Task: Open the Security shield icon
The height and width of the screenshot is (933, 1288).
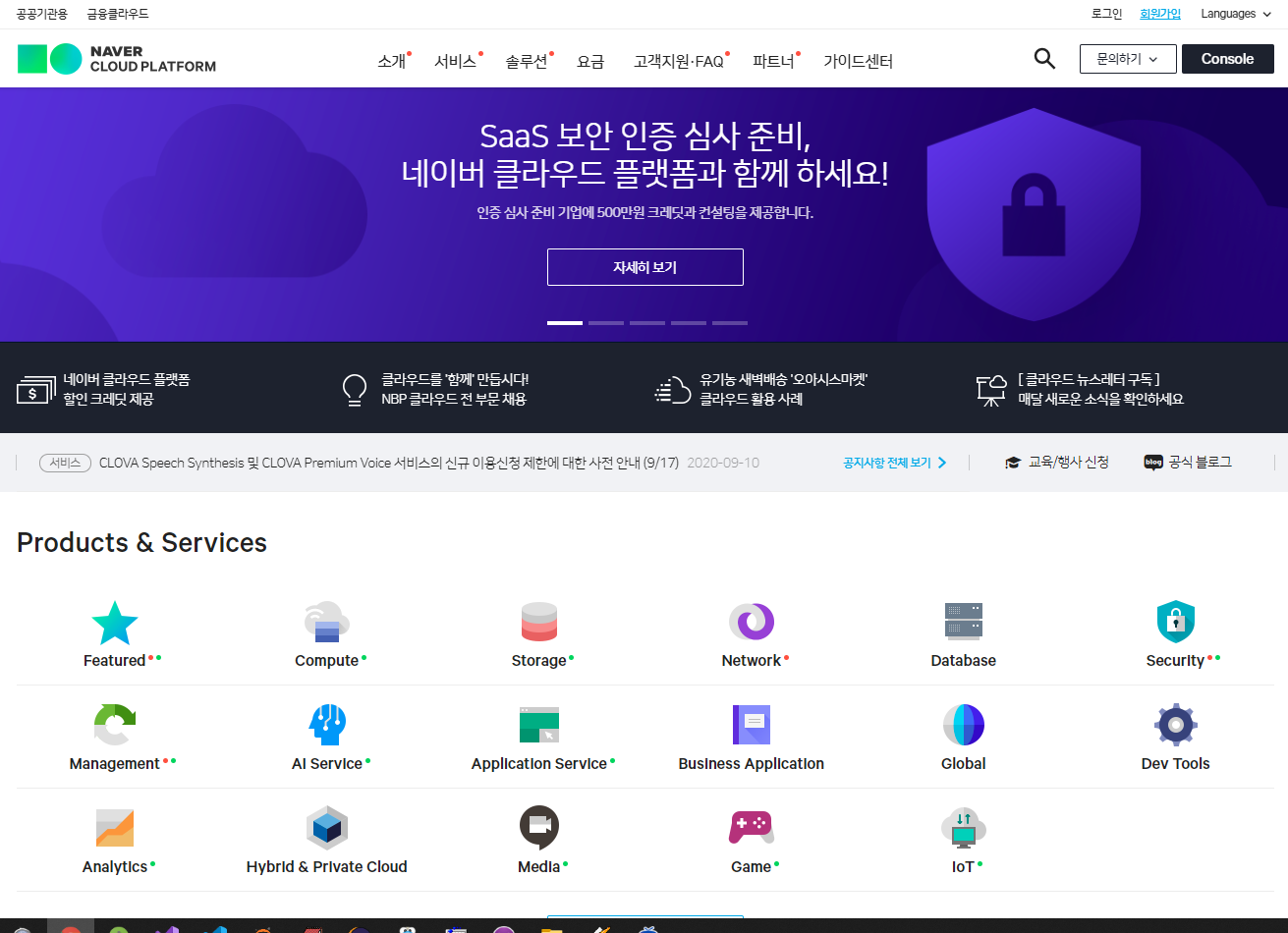Action: click(x=1176, y=623)
